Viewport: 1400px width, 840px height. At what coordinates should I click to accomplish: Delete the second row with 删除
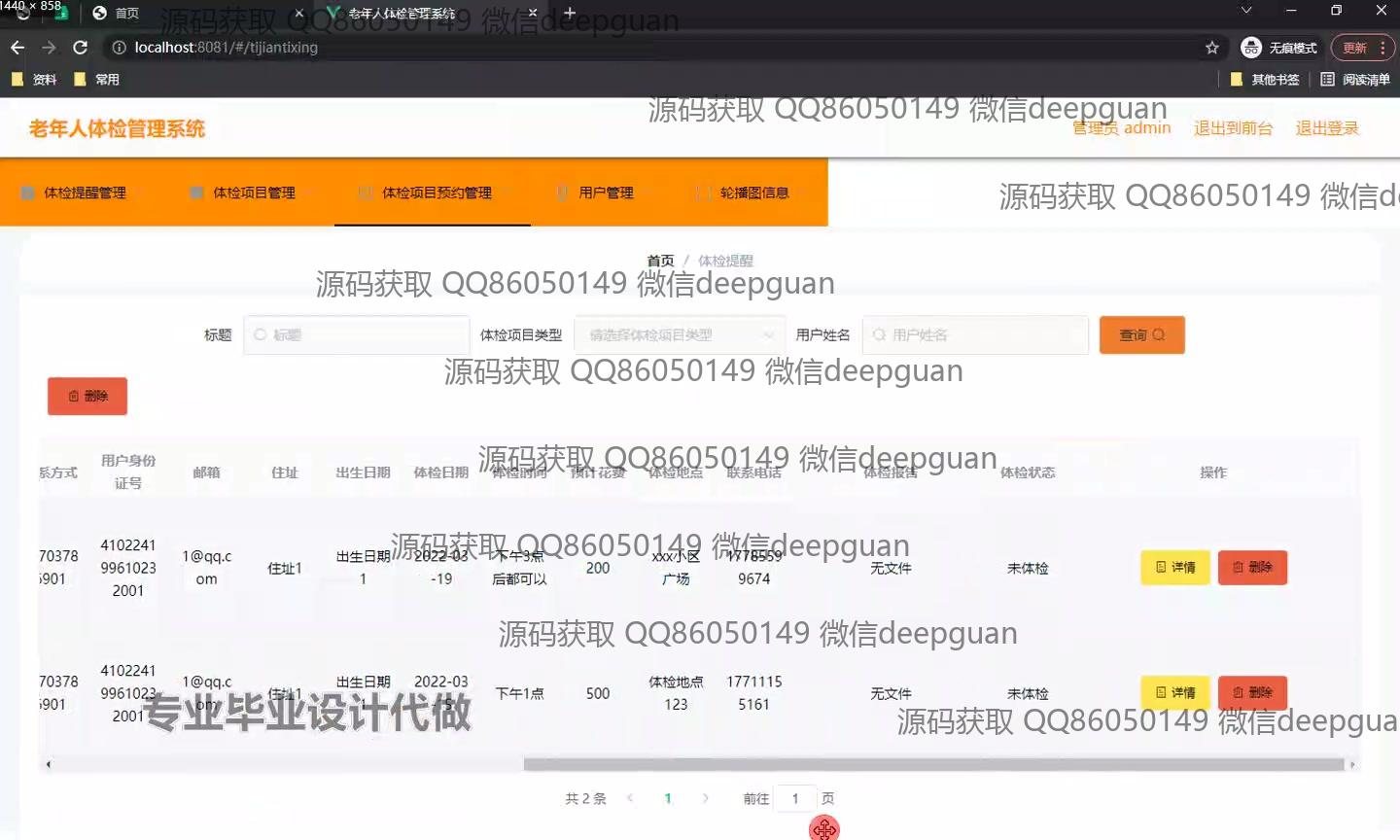click(1252, 693)
